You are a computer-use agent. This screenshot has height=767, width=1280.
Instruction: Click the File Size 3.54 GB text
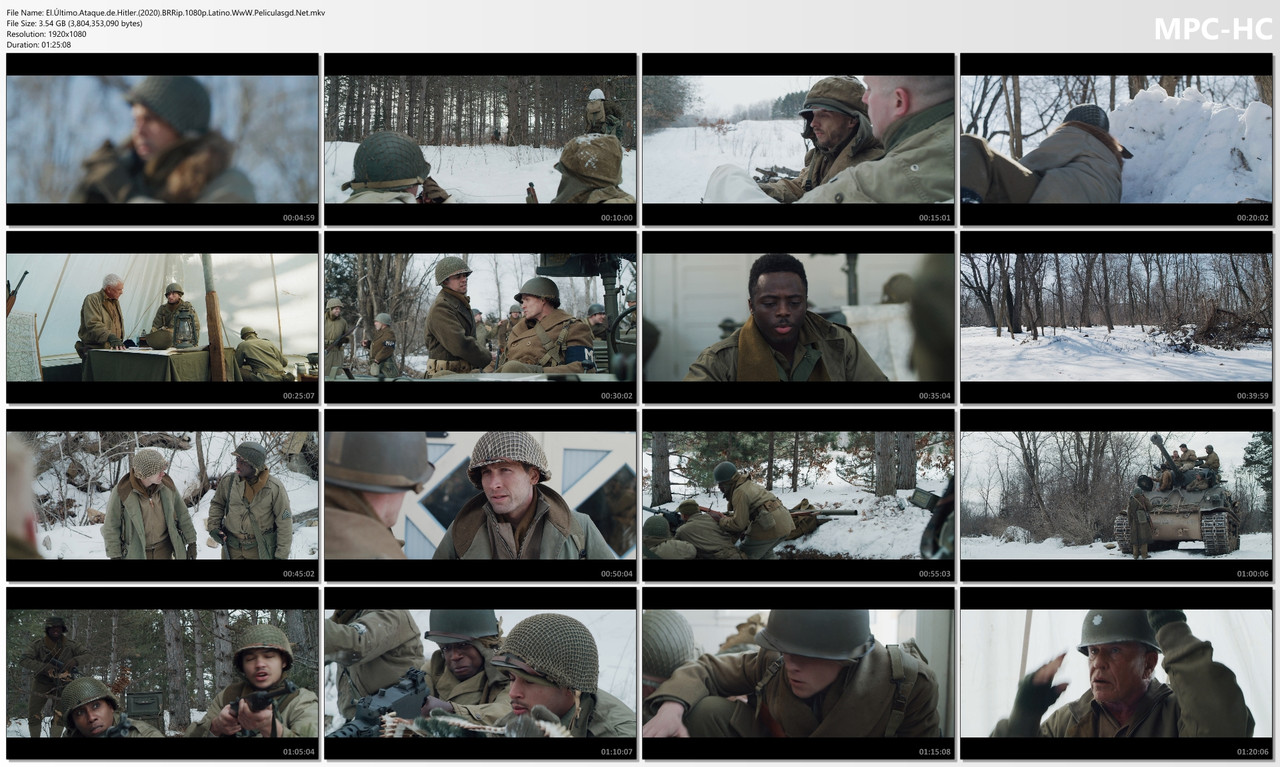(74, 23)
